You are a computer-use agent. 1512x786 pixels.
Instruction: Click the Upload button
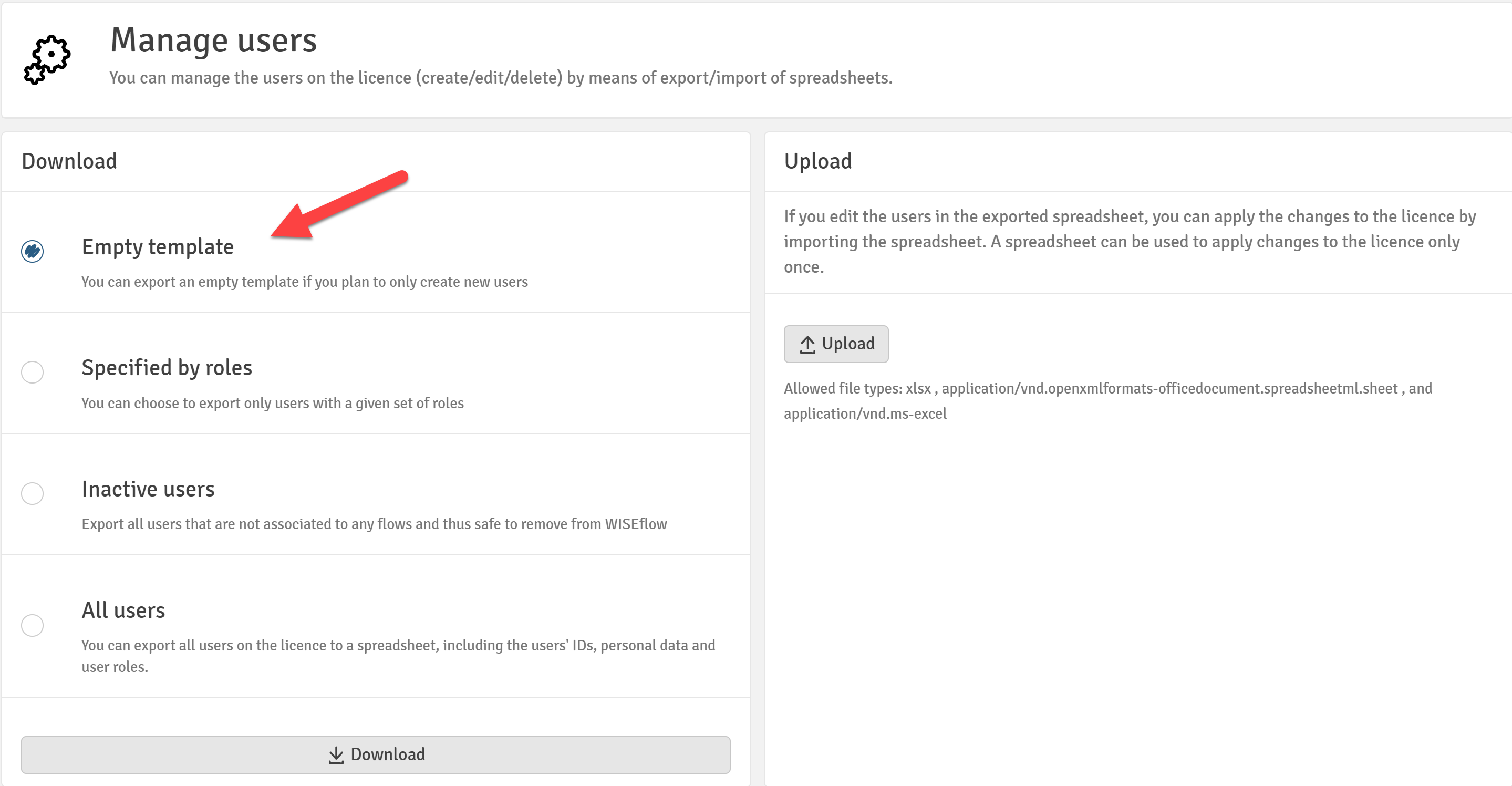pos(836,344)
